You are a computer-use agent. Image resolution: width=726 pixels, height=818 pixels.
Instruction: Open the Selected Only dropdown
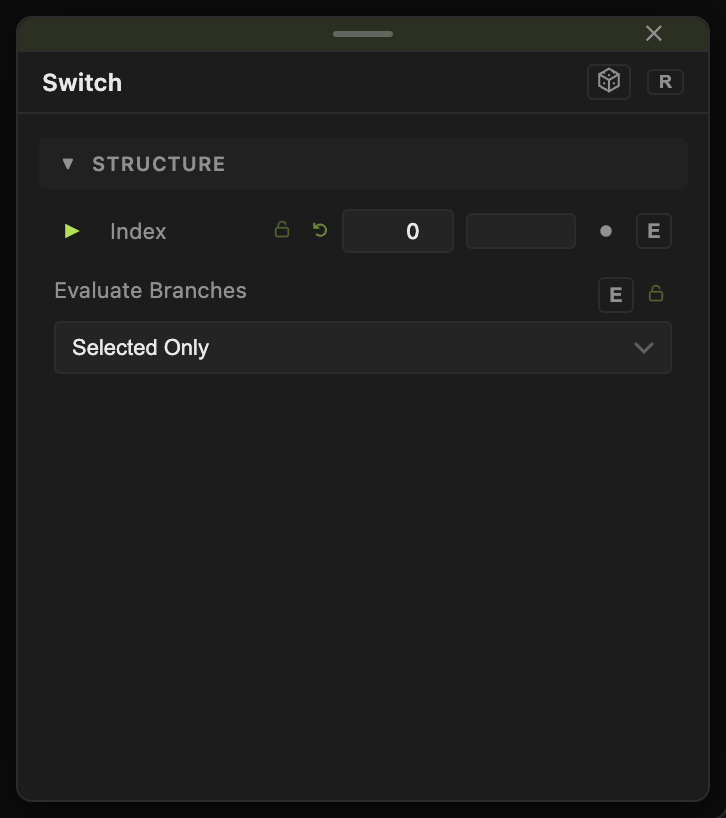point(362,347)
